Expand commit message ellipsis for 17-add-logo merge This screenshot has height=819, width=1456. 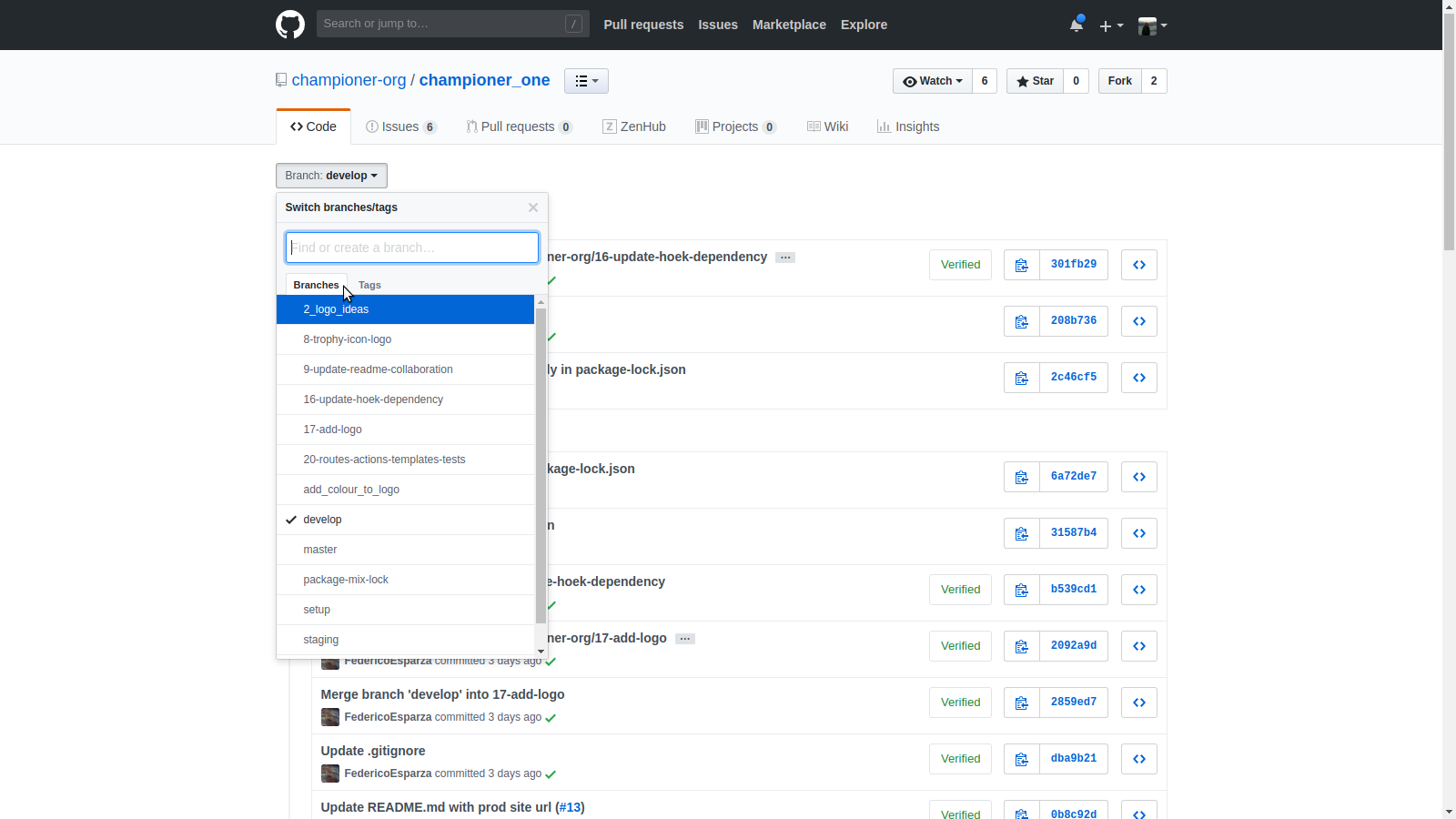(685, 639)
